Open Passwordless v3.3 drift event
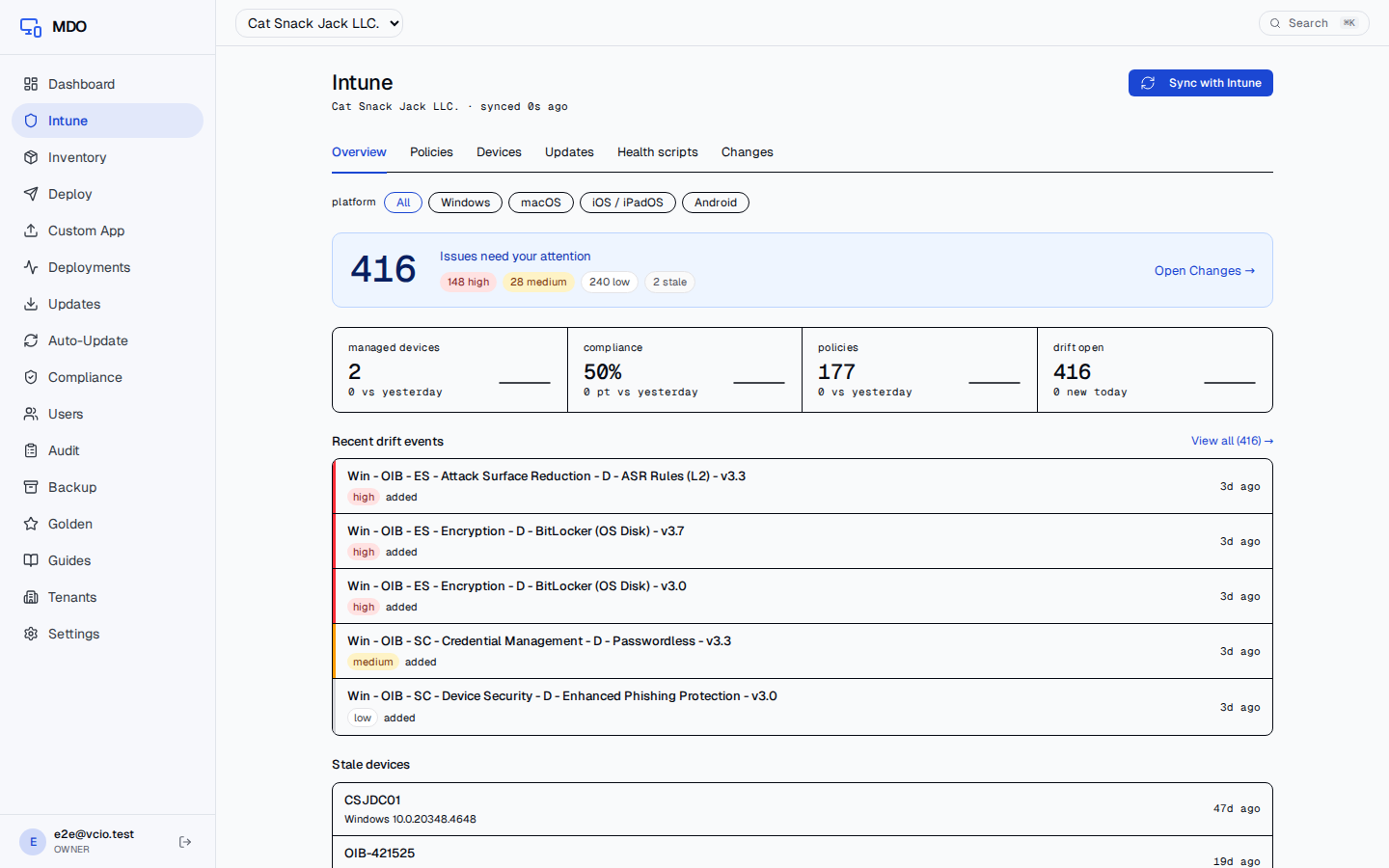1389x868 pixels. coord(803,651)
